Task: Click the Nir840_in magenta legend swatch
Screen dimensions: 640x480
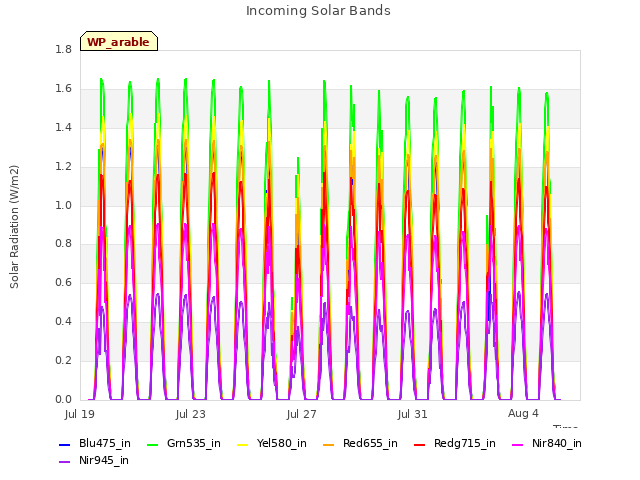Action: click(x=518, y=444)
